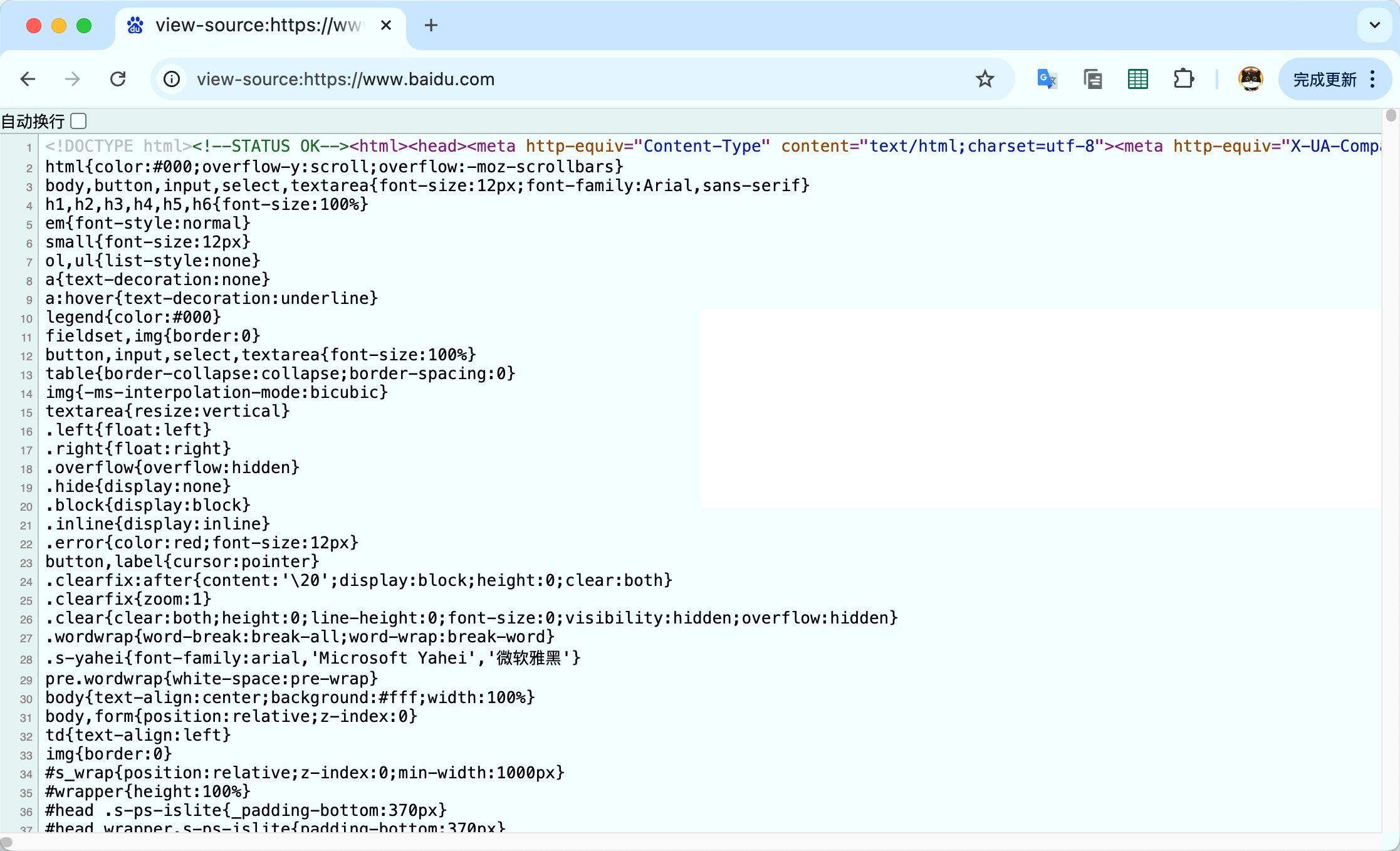Click the vertical scrollbar thumb

coord(1391,115)
